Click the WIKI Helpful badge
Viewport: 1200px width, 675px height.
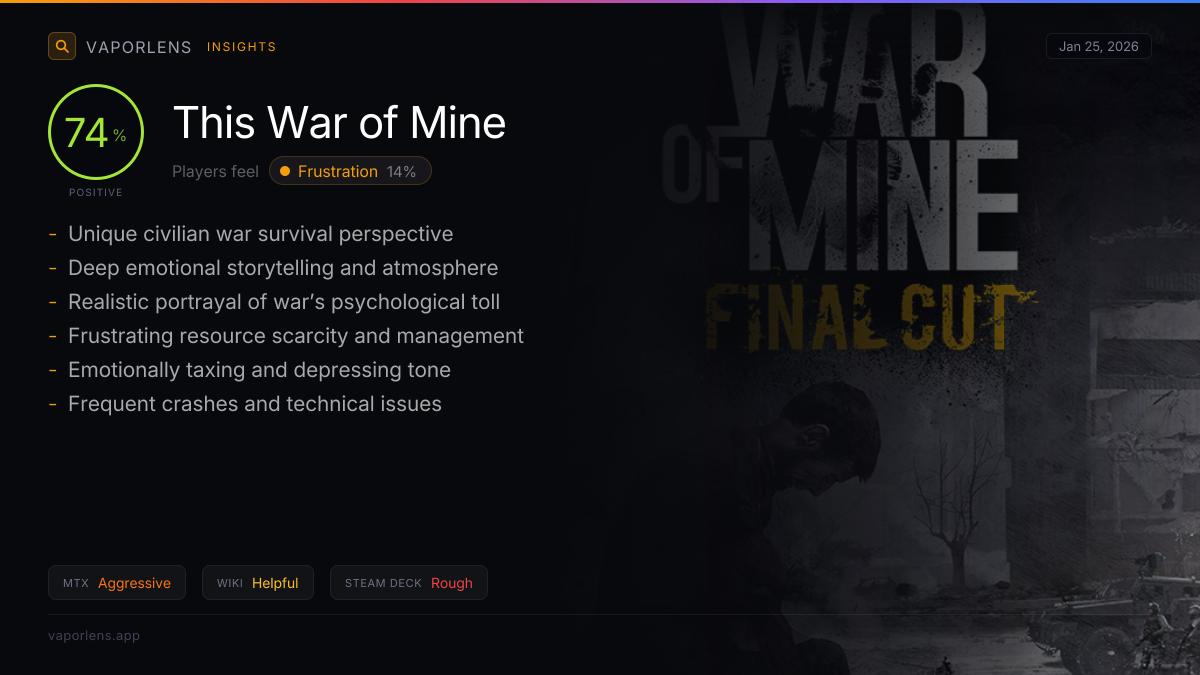point(258,583)
